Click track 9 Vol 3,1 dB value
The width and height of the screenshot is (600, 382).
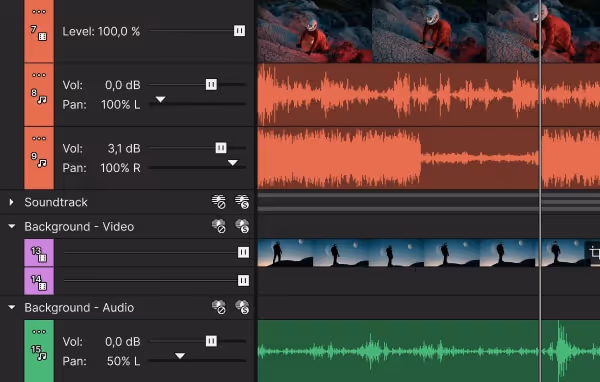click(x=124, y=149)
